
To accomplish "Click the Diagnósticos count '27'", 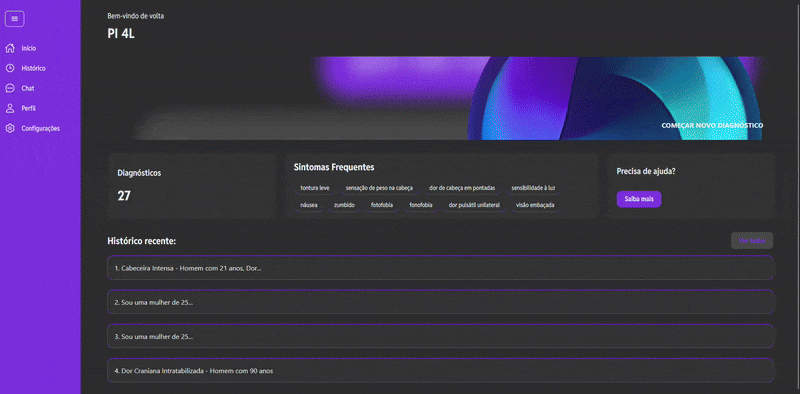I will [124, 195].
